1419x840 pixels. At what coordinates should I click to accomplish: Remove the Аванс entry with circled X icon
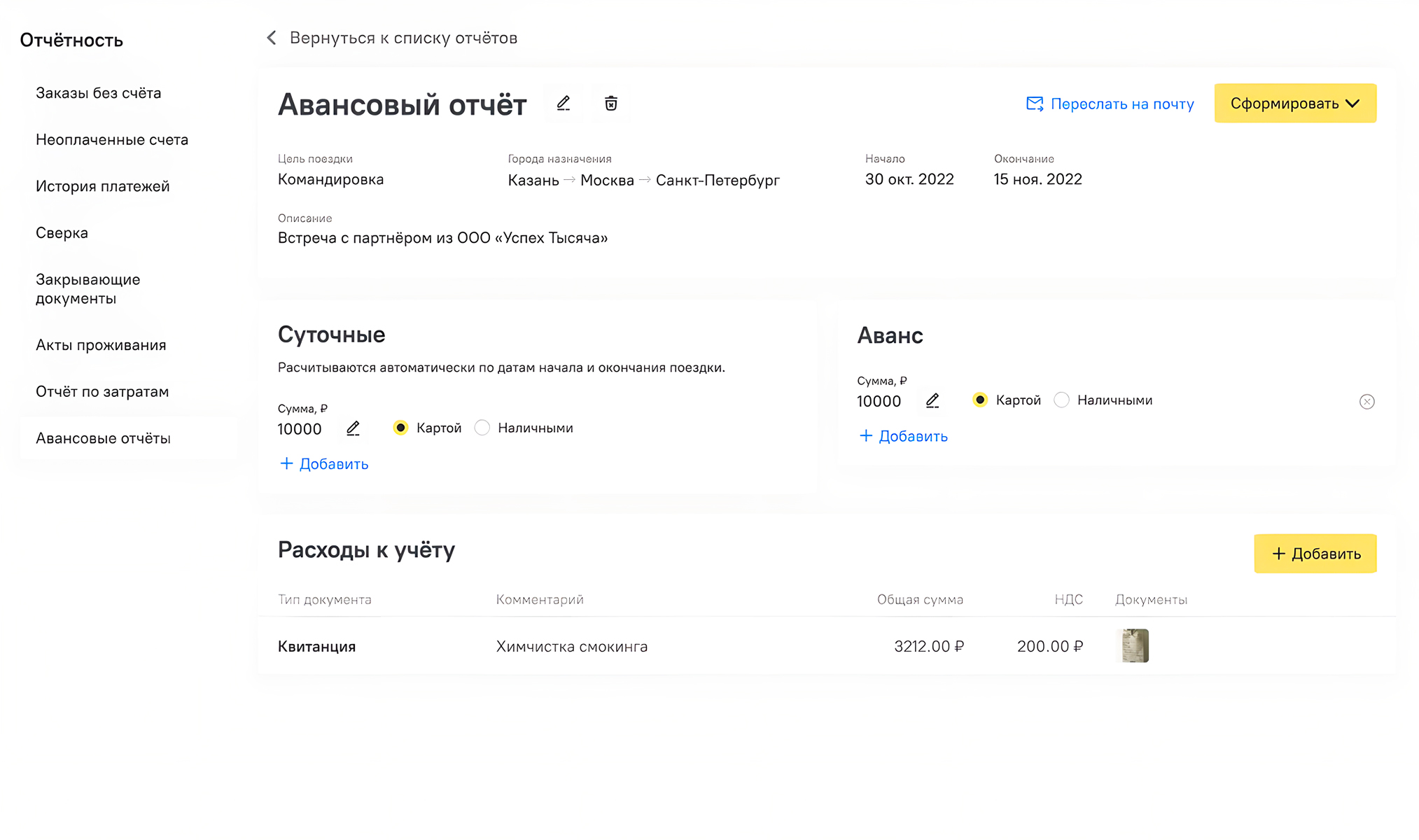1366,402
